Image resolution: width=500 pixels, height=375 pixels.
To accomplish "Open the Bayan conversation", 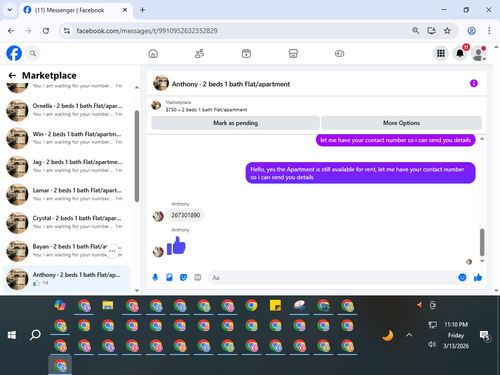I will (67, 251).
